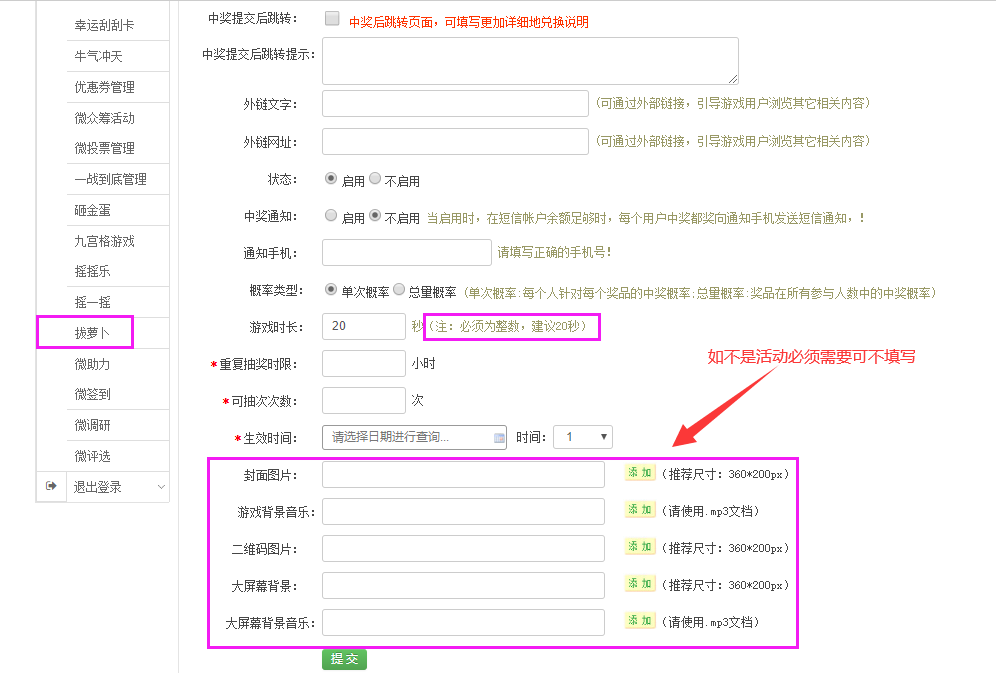
Task: Submit the form with 提交 button
Action: [344, 659]
